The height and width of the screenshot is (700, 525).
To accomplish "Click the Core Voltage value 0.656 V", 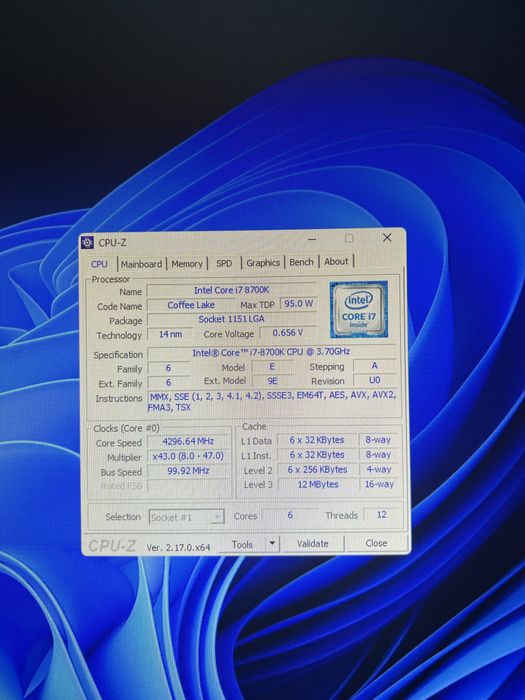I will click(288, 333).
